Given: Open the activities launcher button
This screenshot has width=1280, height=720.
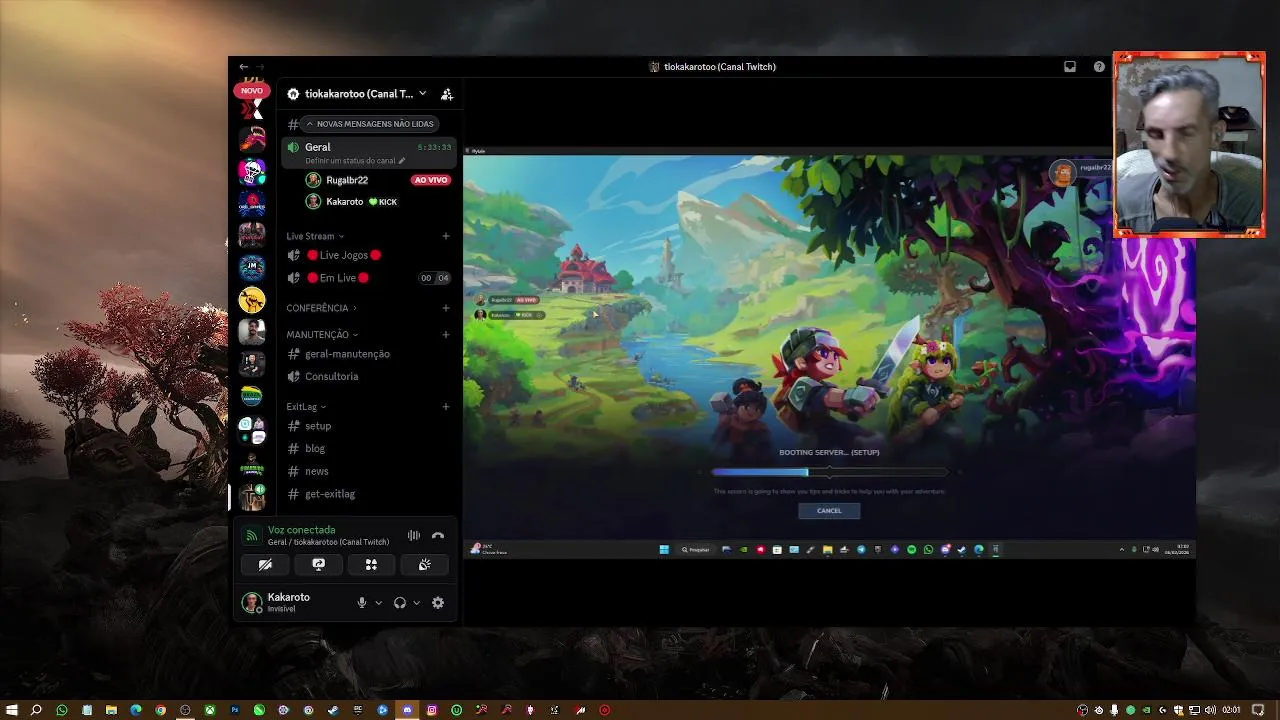Looking at the screenshot, I should [371, 565].
